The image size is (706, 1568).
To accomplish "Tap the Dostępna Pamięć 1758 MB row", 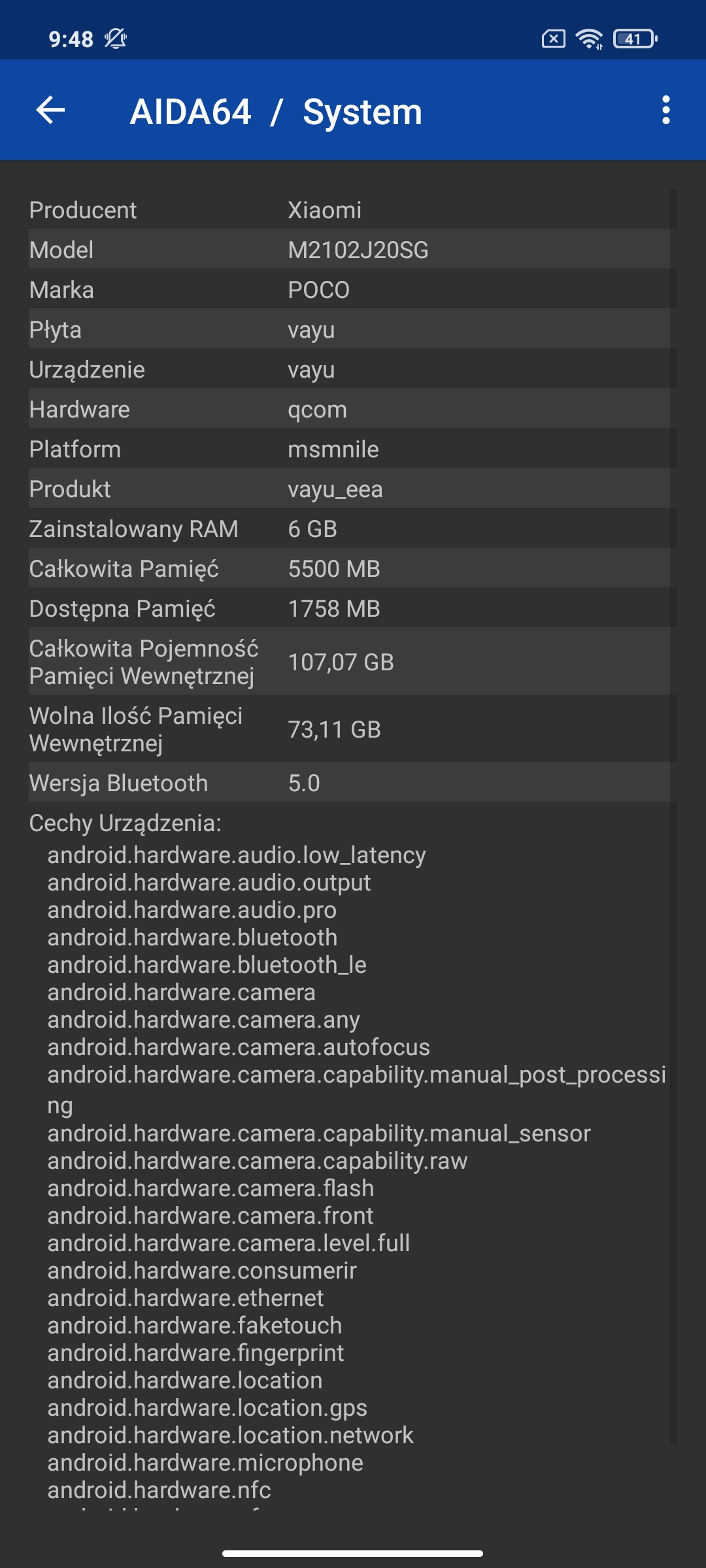I will coord(349,608).
